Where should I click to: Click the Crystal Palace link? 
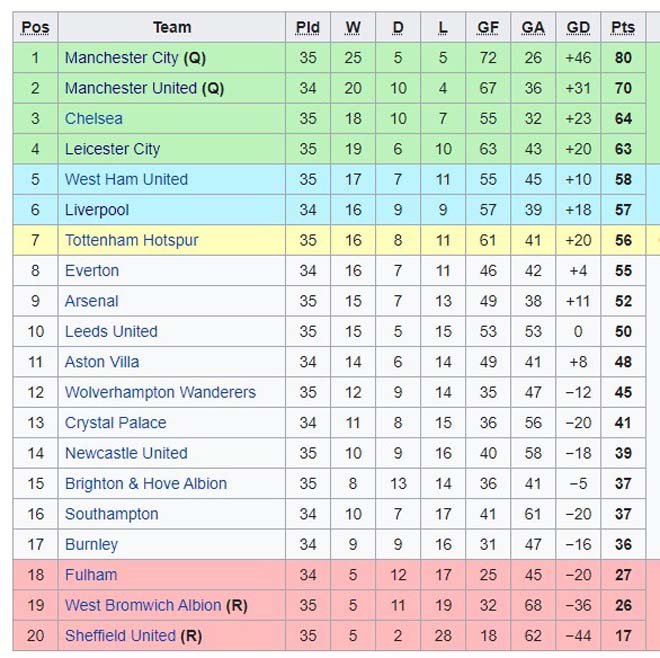point(115,423)
